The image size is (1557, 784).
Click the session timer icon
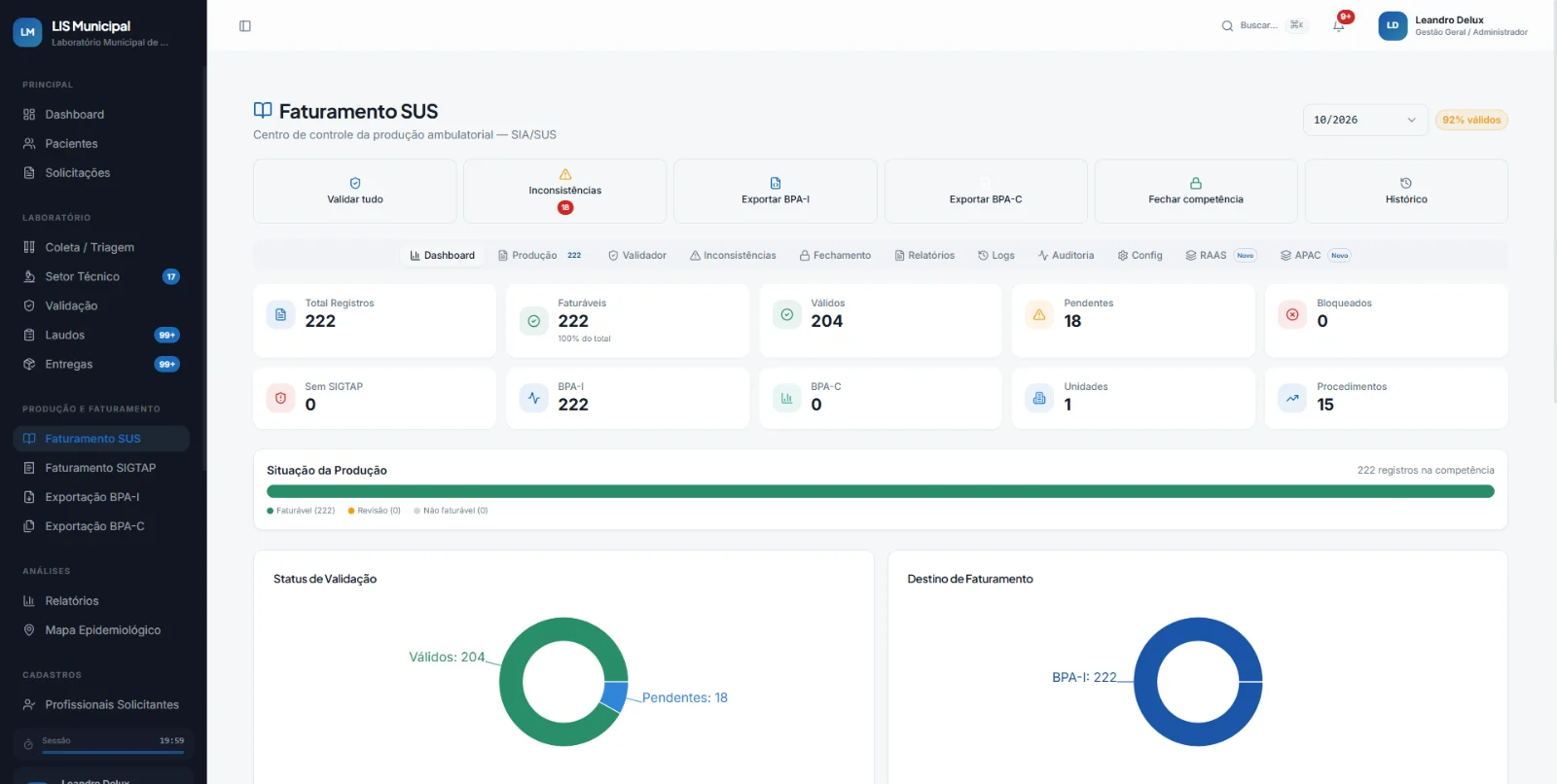click(28, 744)
